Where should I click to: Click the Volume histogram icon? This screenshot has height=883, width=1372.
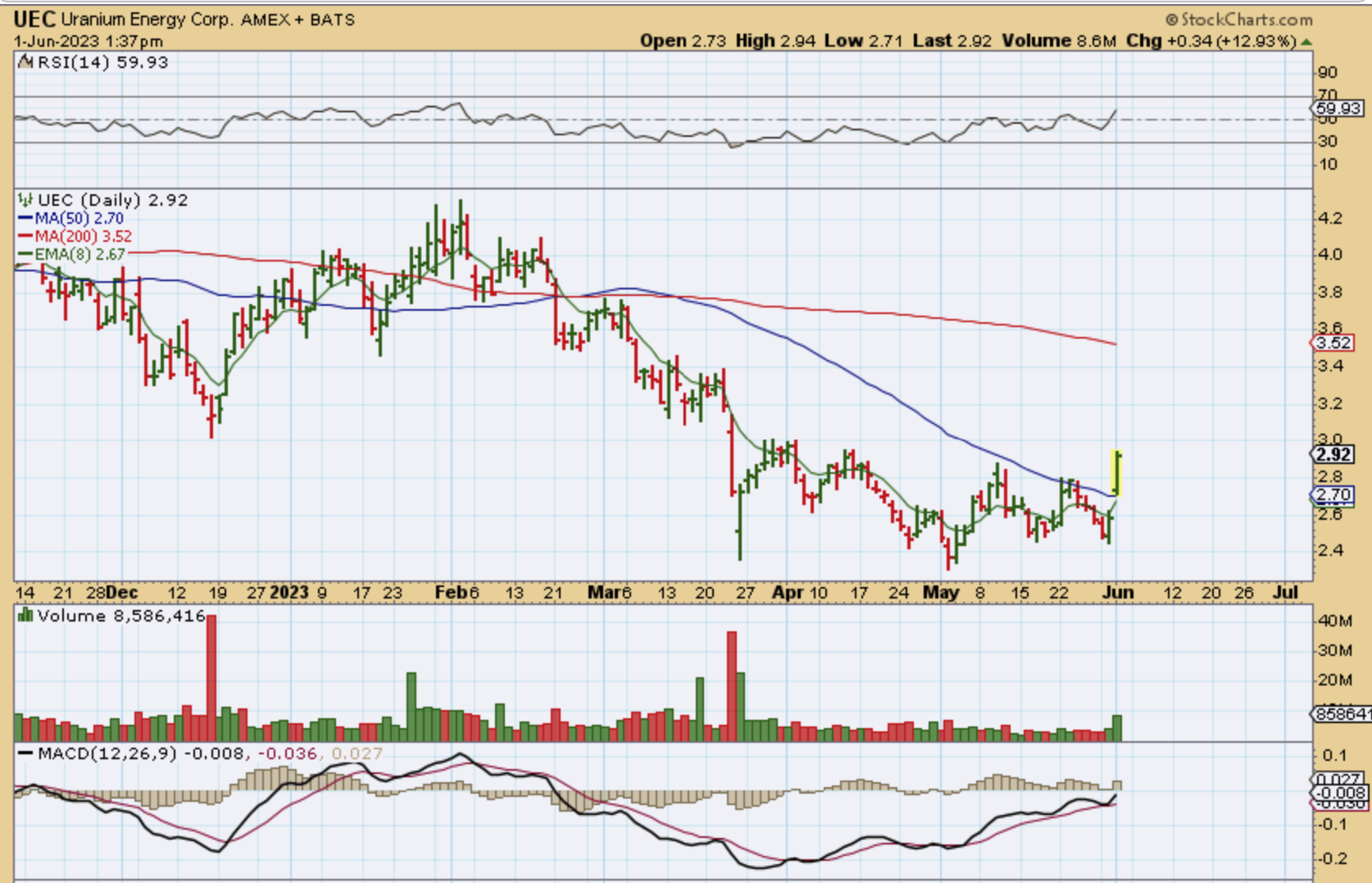tap(25, 616)
